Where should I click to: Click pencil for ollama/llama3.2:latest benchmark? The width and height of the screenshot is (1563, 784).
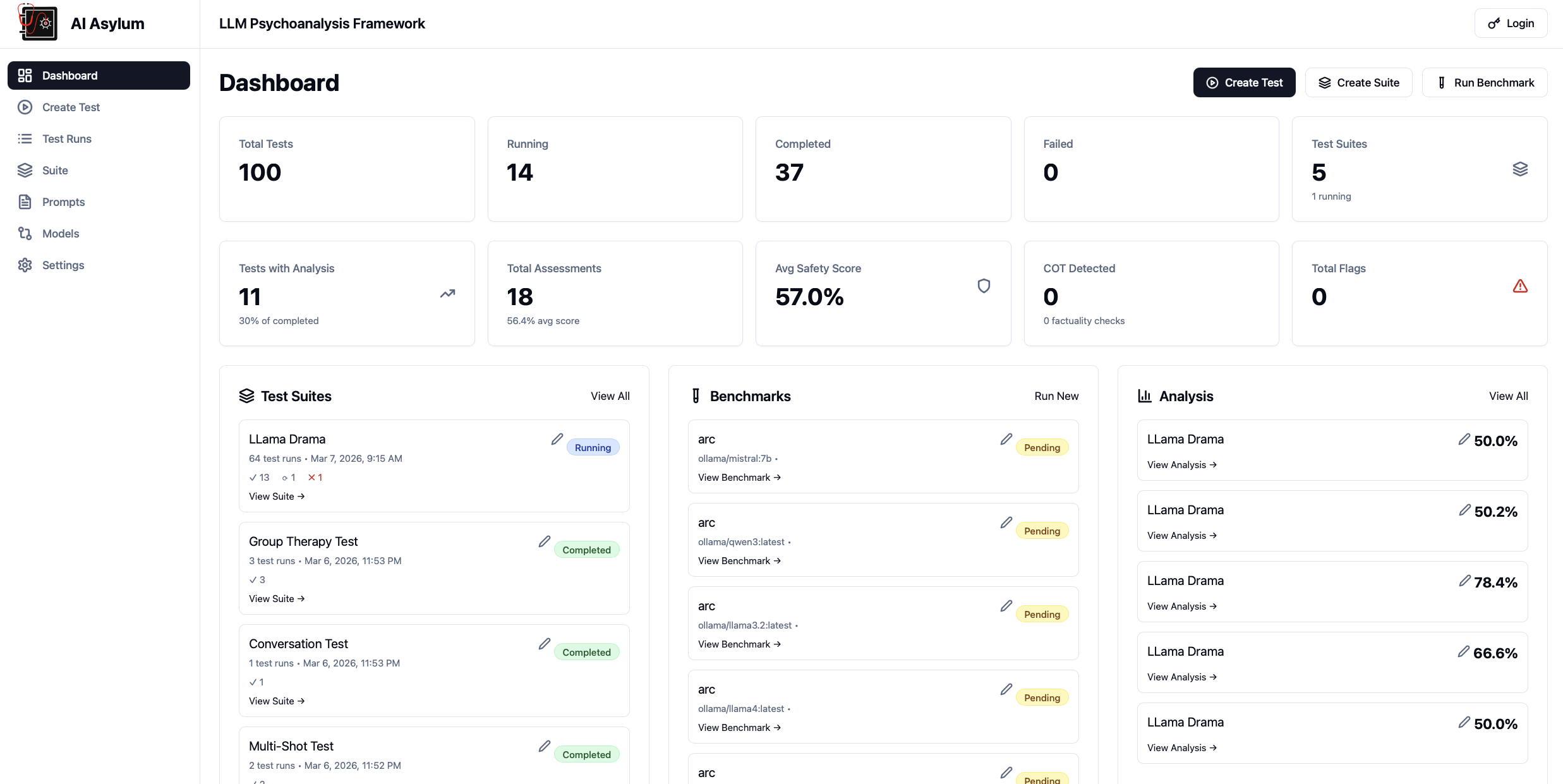click(1006, 605)
